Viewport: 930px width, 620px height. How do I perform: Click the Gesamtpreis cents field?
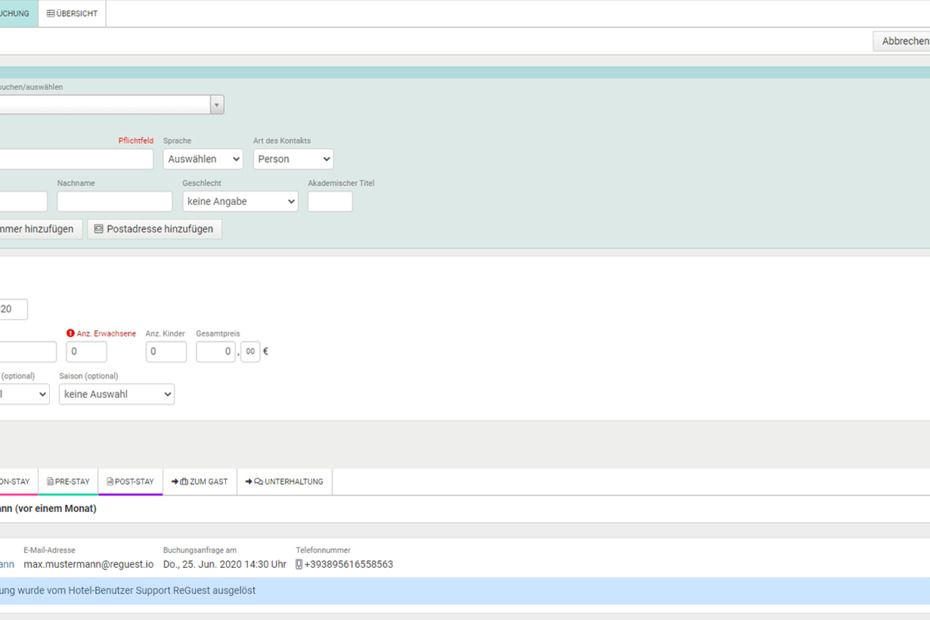250,352
